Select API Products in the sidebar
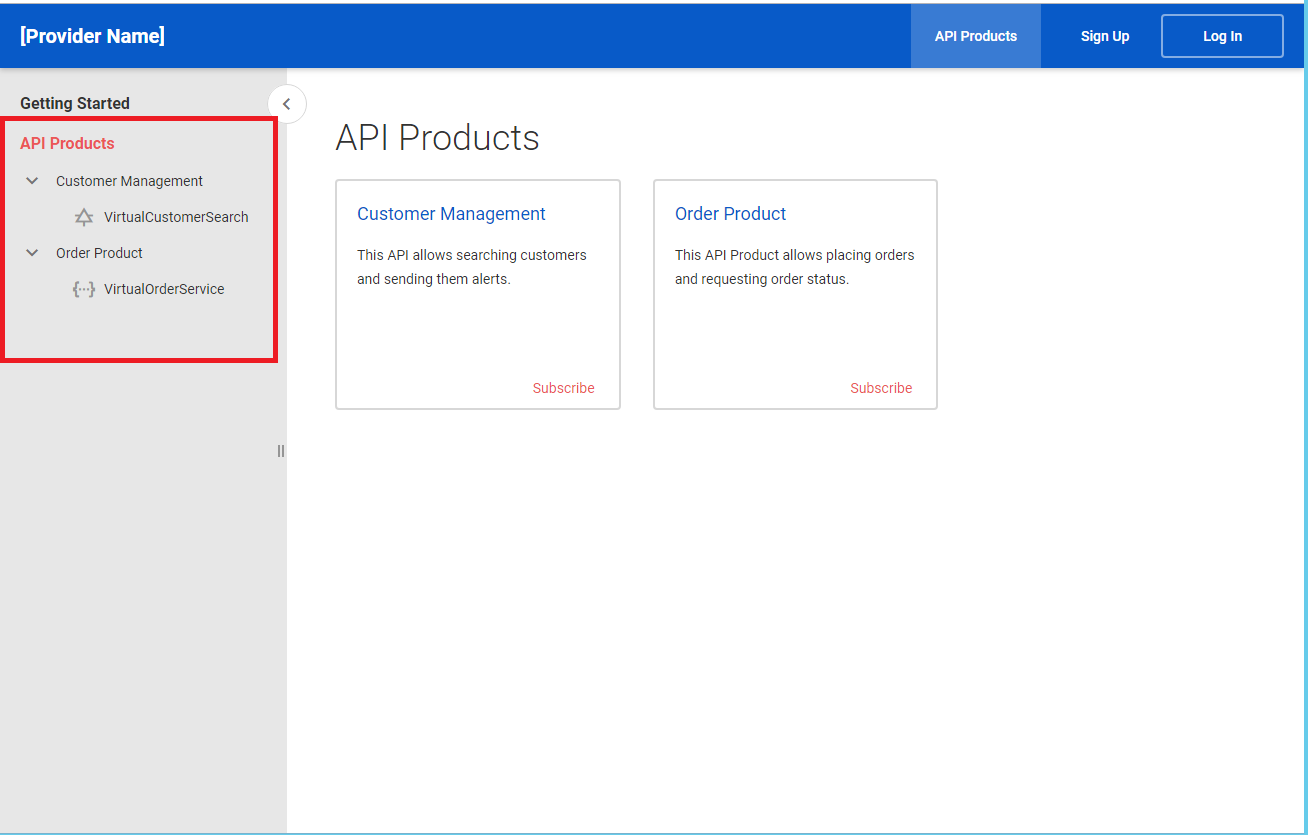Screen dimensions: 1308x835 coord(67,143)
